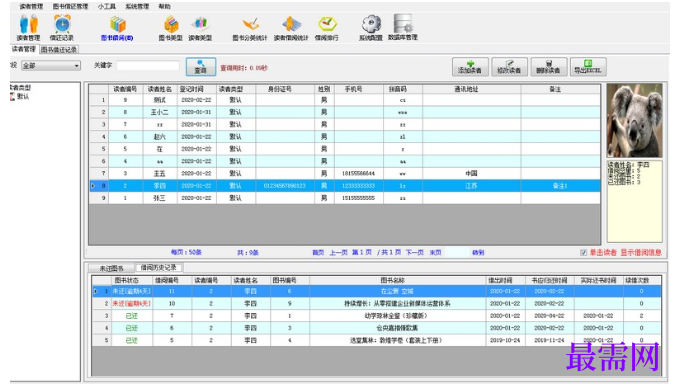Select reader row 王小二
The height and width of the screenshot is (388, 678).
[345, 112]
